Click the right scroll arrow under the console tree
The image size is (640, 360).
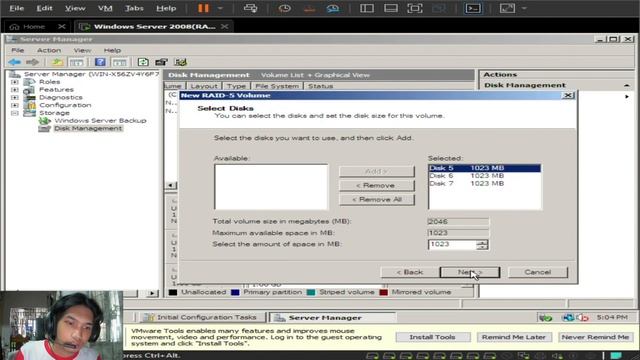(152, 293)
